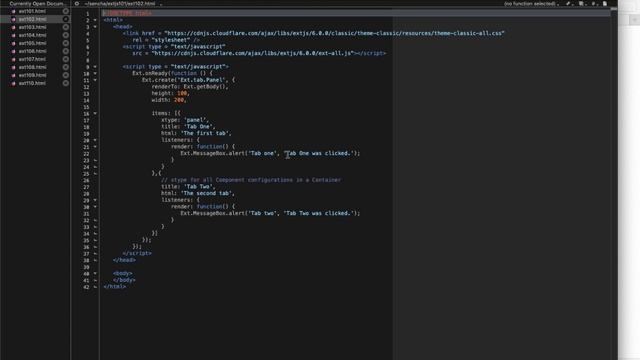Click the ext-all.js URL on line 7

click(253, 53)
